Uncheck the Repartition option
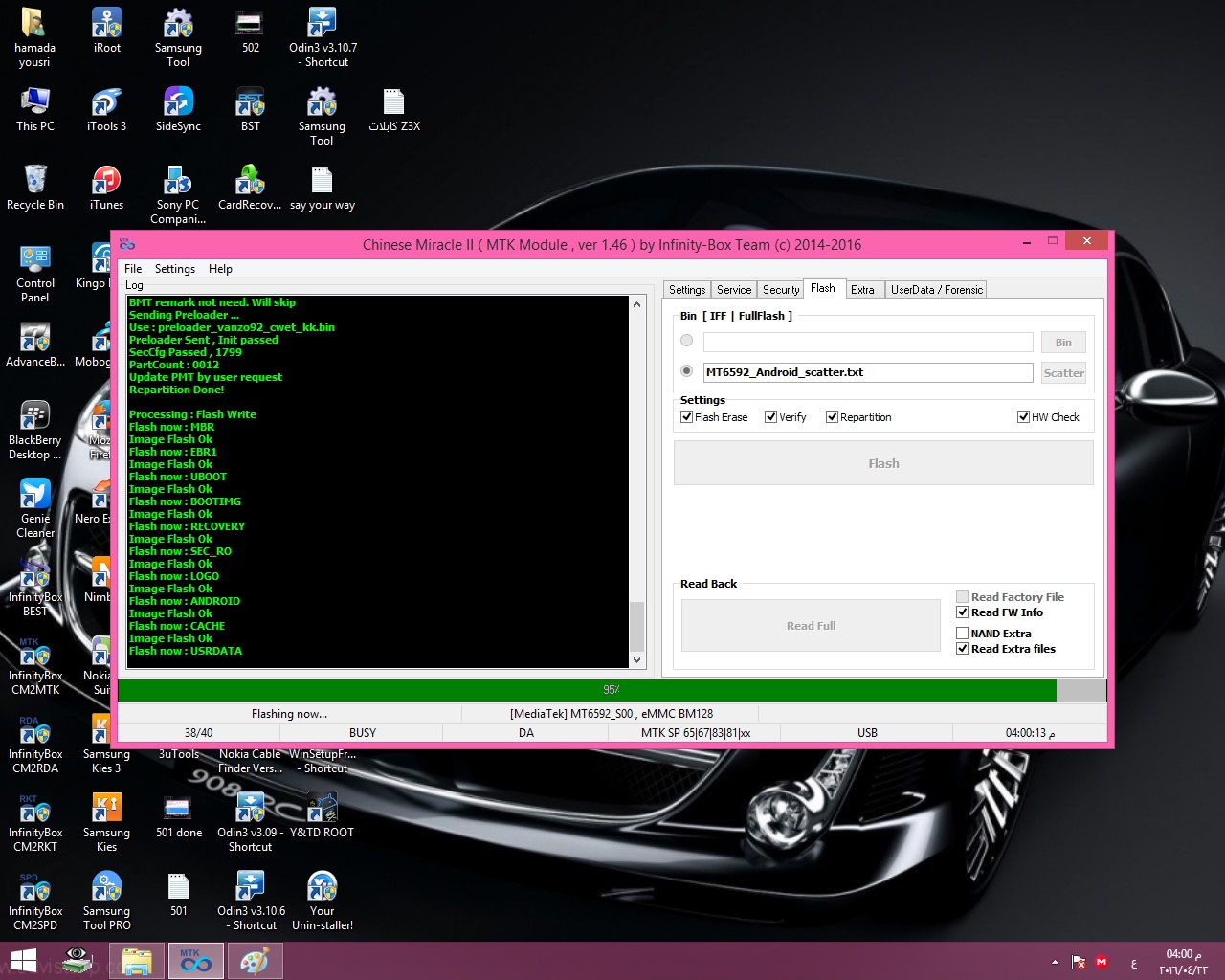The image size is (1225, 980). point(832,417)
